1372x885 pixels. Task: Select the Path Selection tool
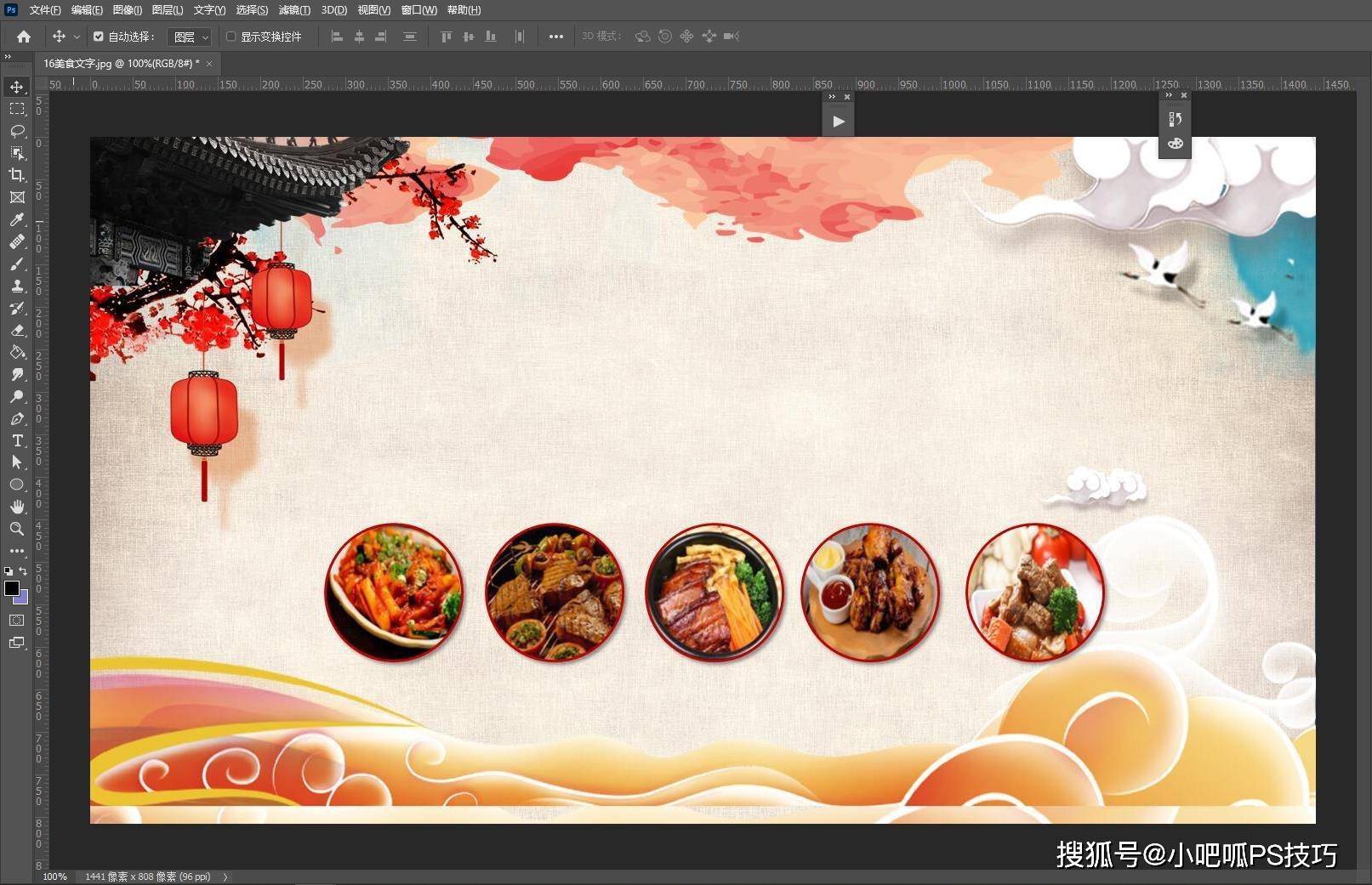point(16,462)
